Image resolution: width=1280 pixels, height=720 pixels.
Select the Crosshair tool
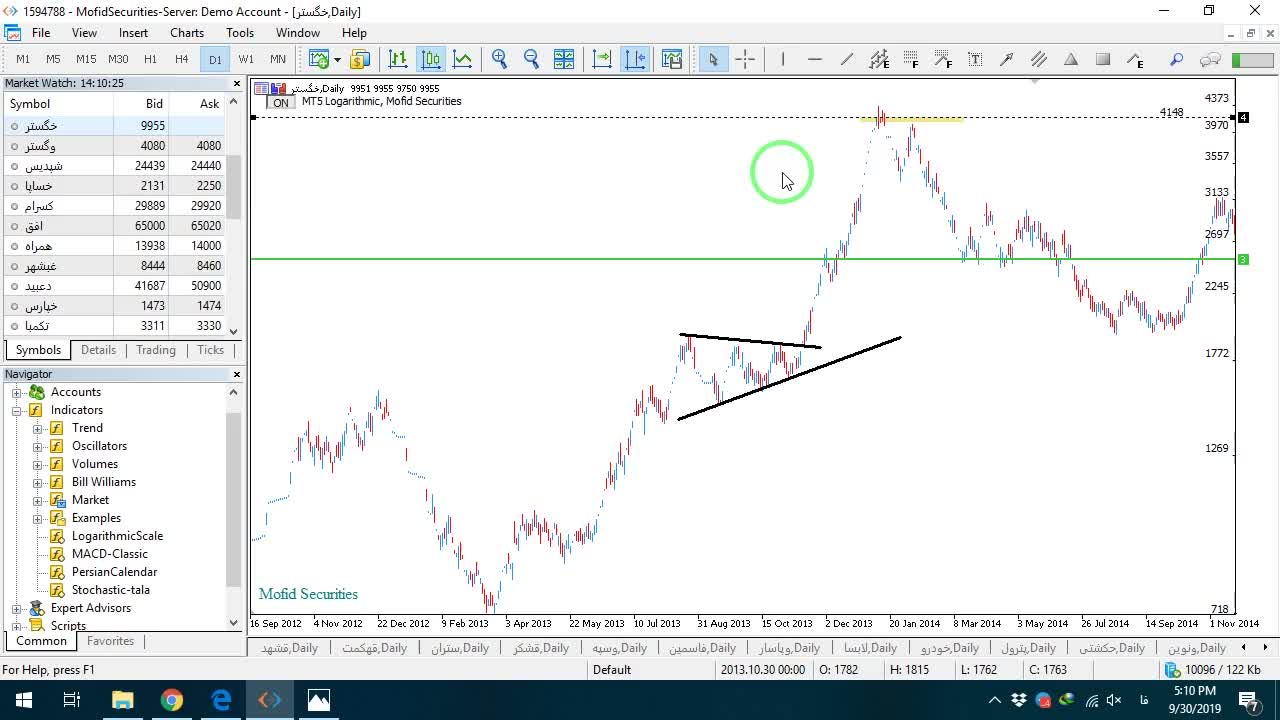coord(745,59)
